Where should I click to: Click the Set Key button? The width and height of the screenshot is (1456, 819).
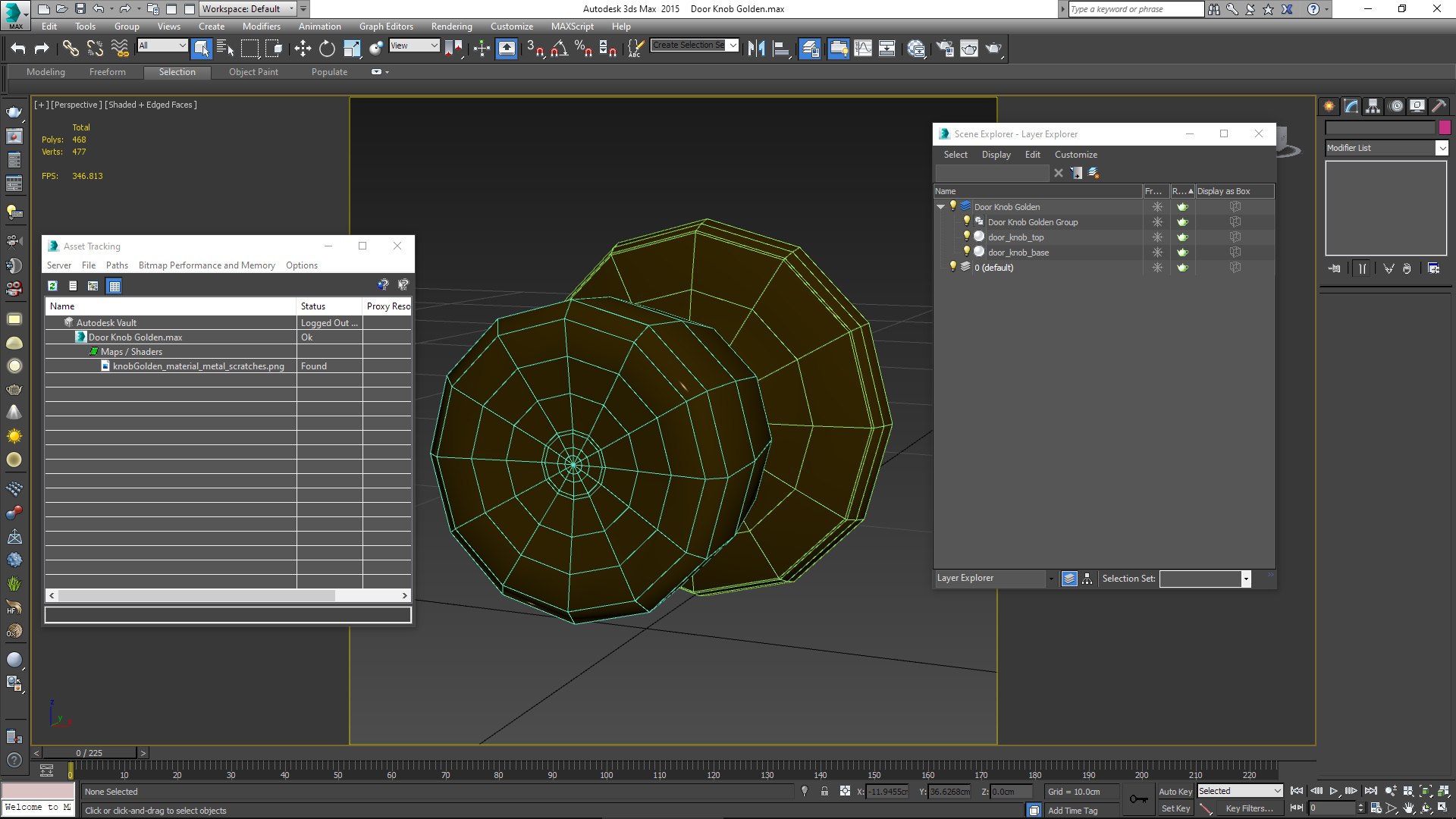pos(1175,808)
